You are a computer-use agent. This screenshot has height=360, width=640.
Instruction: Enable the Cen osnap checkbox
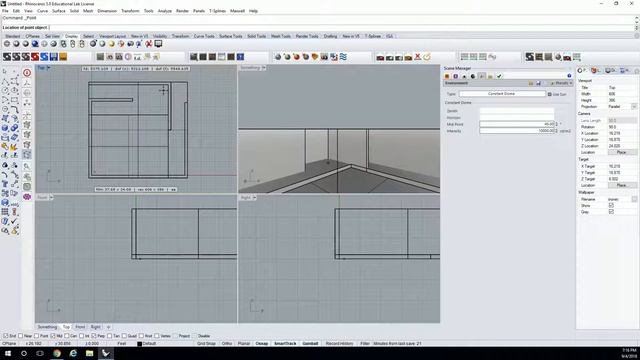point(67,336)
